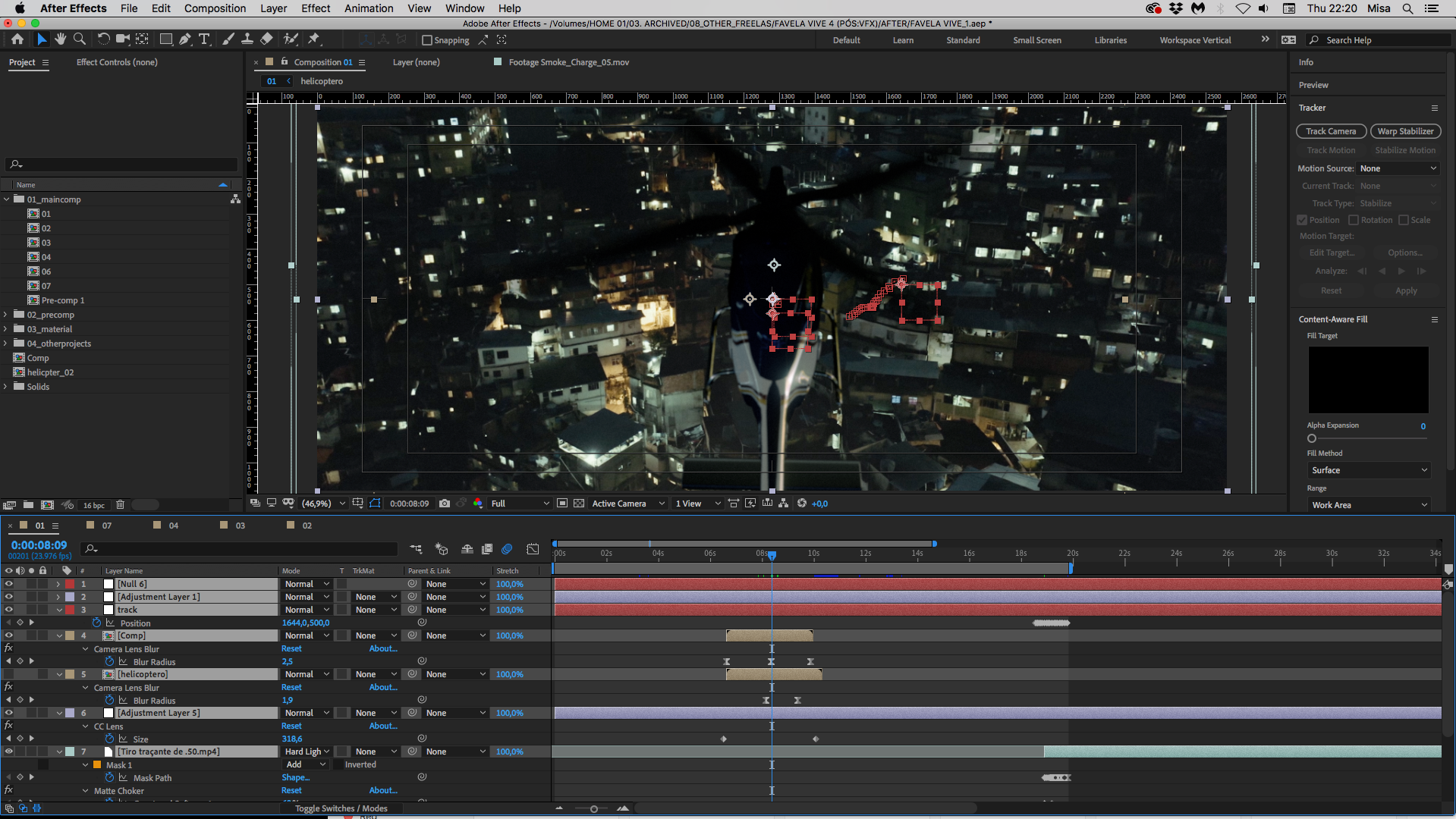
Task: Select the Selection (arrow) tool
Action: point(42,39)
